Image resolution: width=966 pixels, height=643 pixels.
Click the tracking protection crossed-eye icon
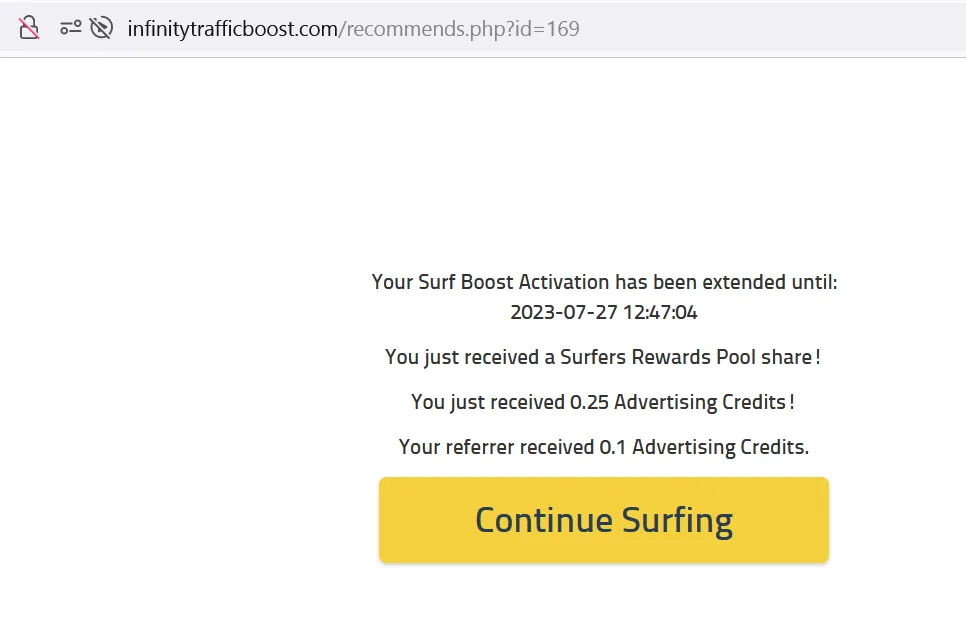tap(101, 28)
